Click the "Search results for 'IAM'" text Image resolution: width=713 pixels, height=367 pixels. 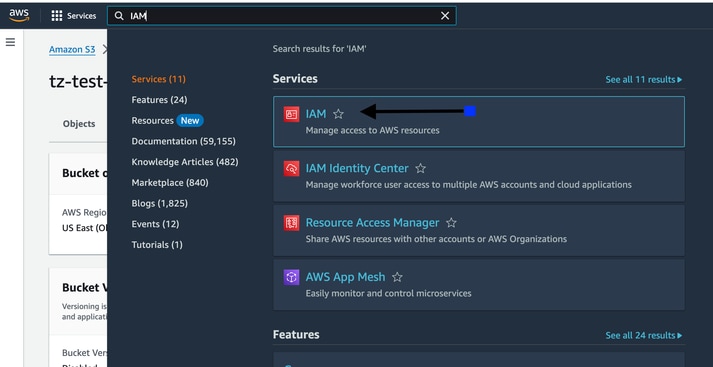pos(320,49)
